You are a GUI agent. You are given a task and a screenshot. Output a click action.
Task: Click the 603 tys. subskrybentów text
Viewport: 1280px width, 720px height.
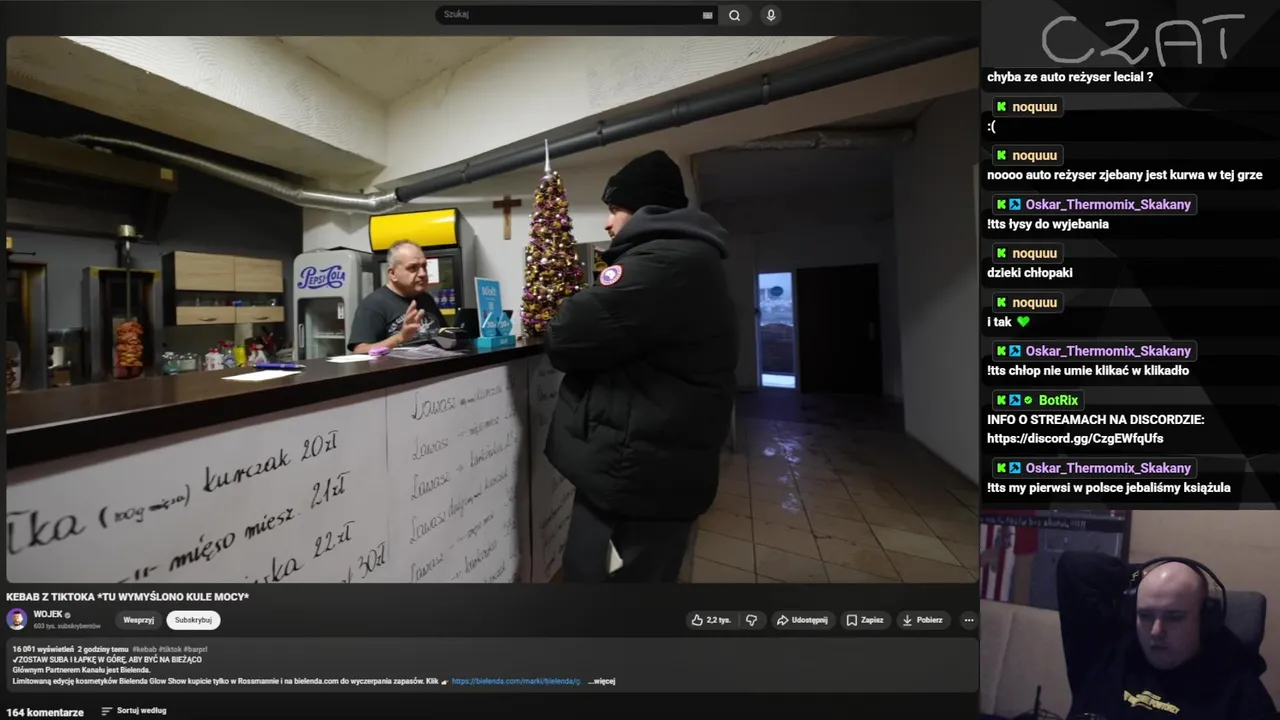pos(67,626)
